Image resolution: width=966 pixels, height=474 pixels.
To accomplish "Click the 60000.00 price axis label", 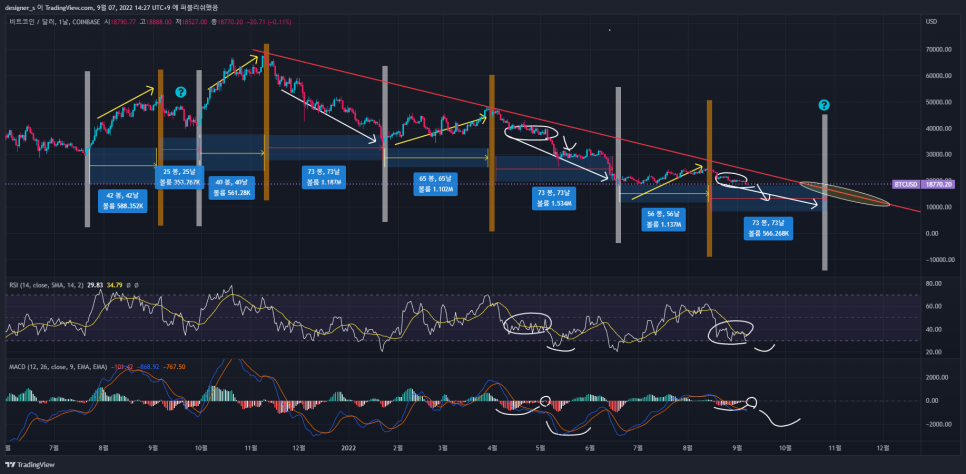I will tap(937, 76).
